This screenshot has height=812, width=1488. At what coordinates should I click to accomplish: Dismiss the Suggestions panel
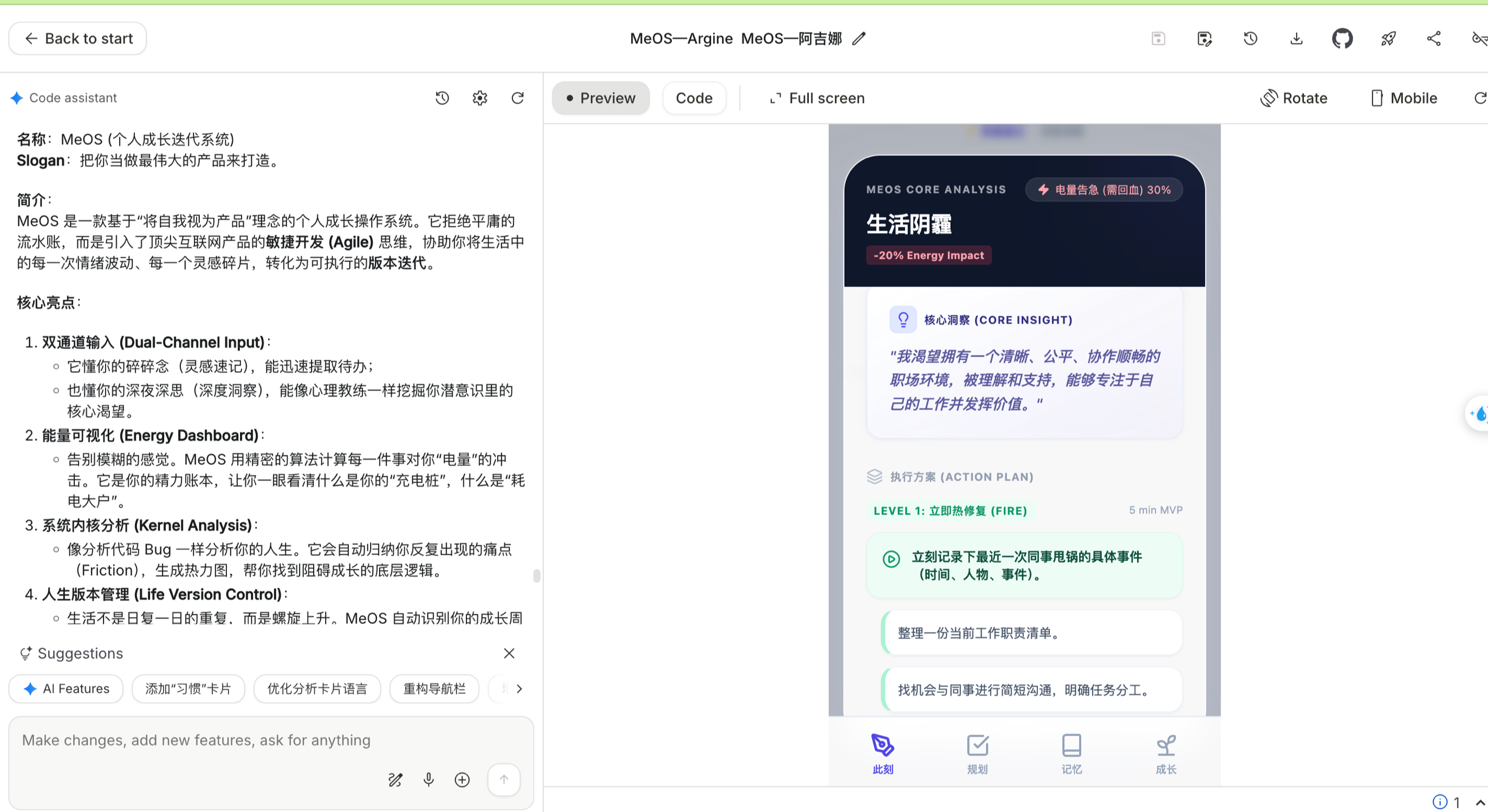pyautogui.click(x=509, y=653)
